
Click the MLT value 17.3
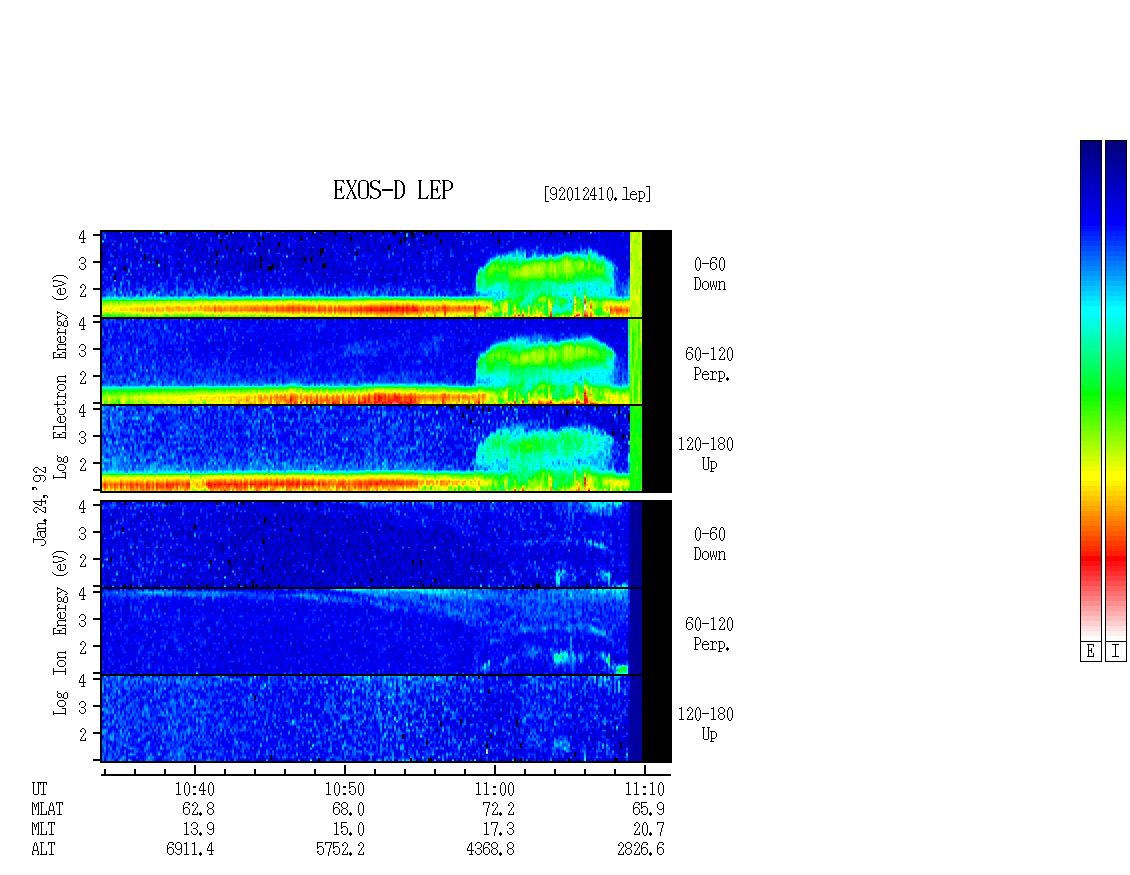tap(498, 829)
